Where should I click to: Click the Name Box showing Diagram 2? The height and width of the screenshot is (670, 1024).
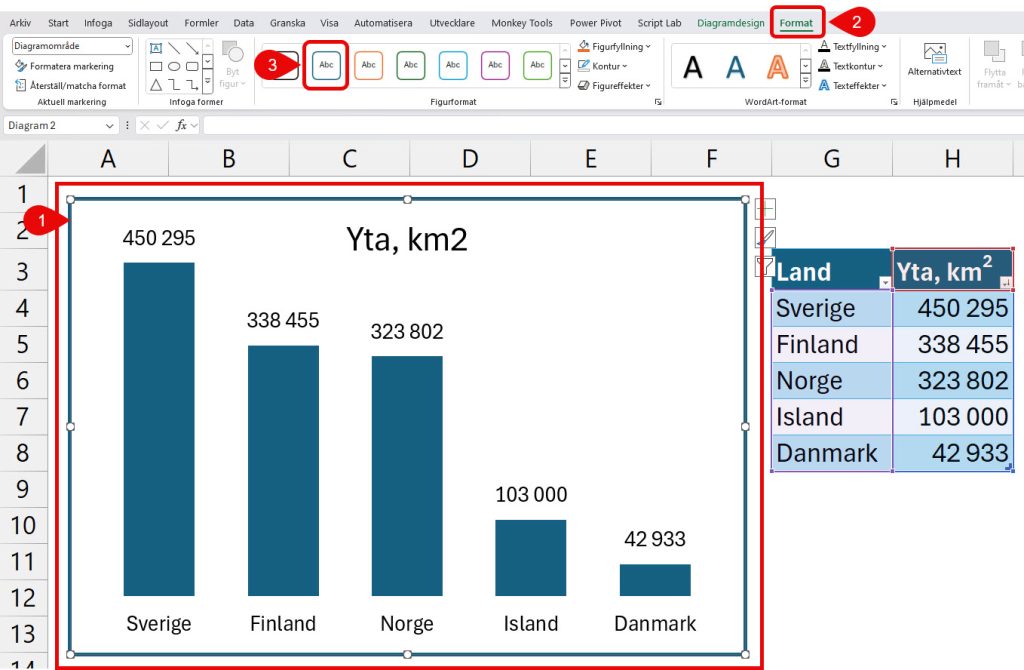(54, 125)
